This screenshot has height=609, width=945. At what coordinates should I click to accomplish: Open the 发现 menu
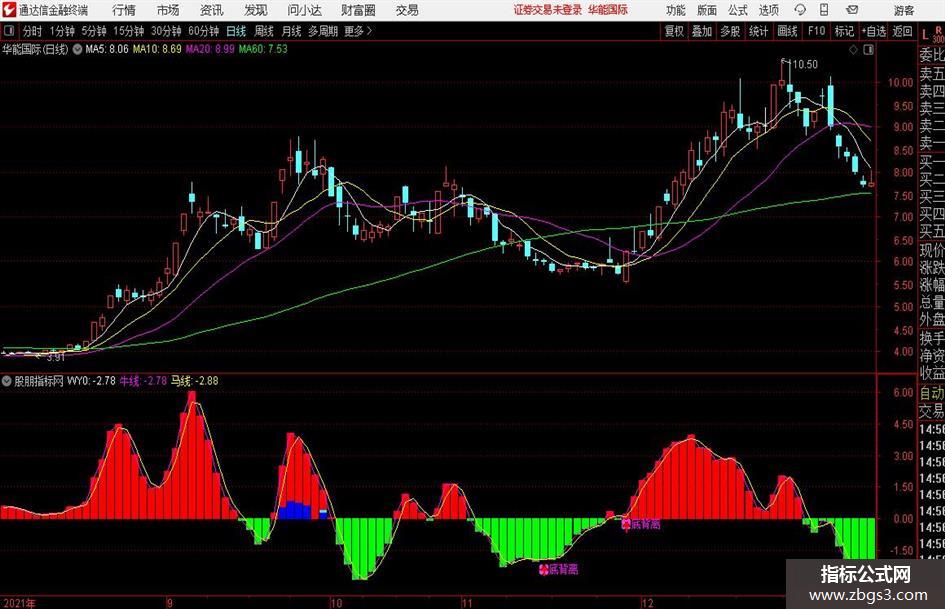(x=256, y=10)
